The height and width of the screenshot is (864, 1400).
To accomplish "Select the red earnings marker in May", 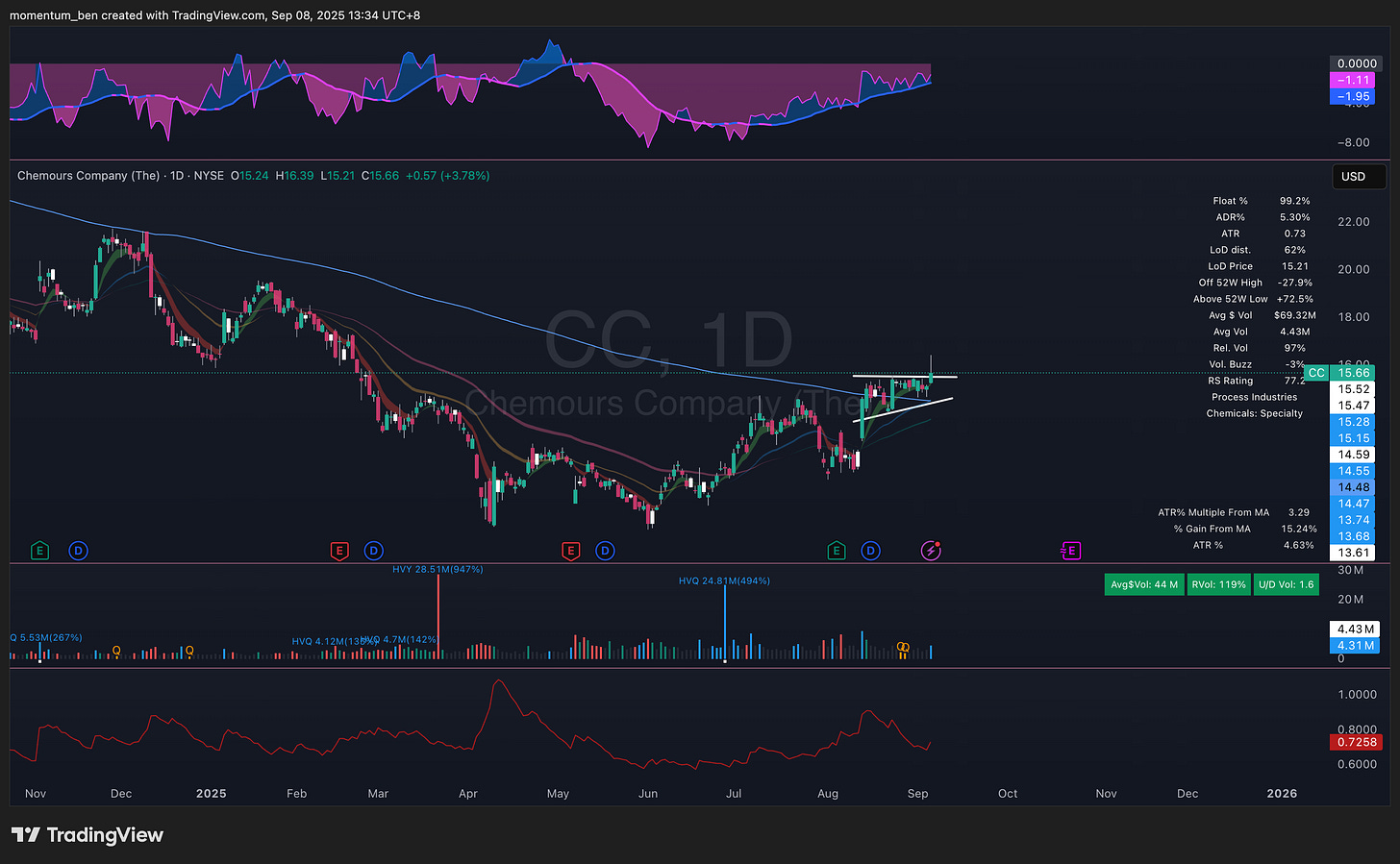I will click(x=570, y=551).
